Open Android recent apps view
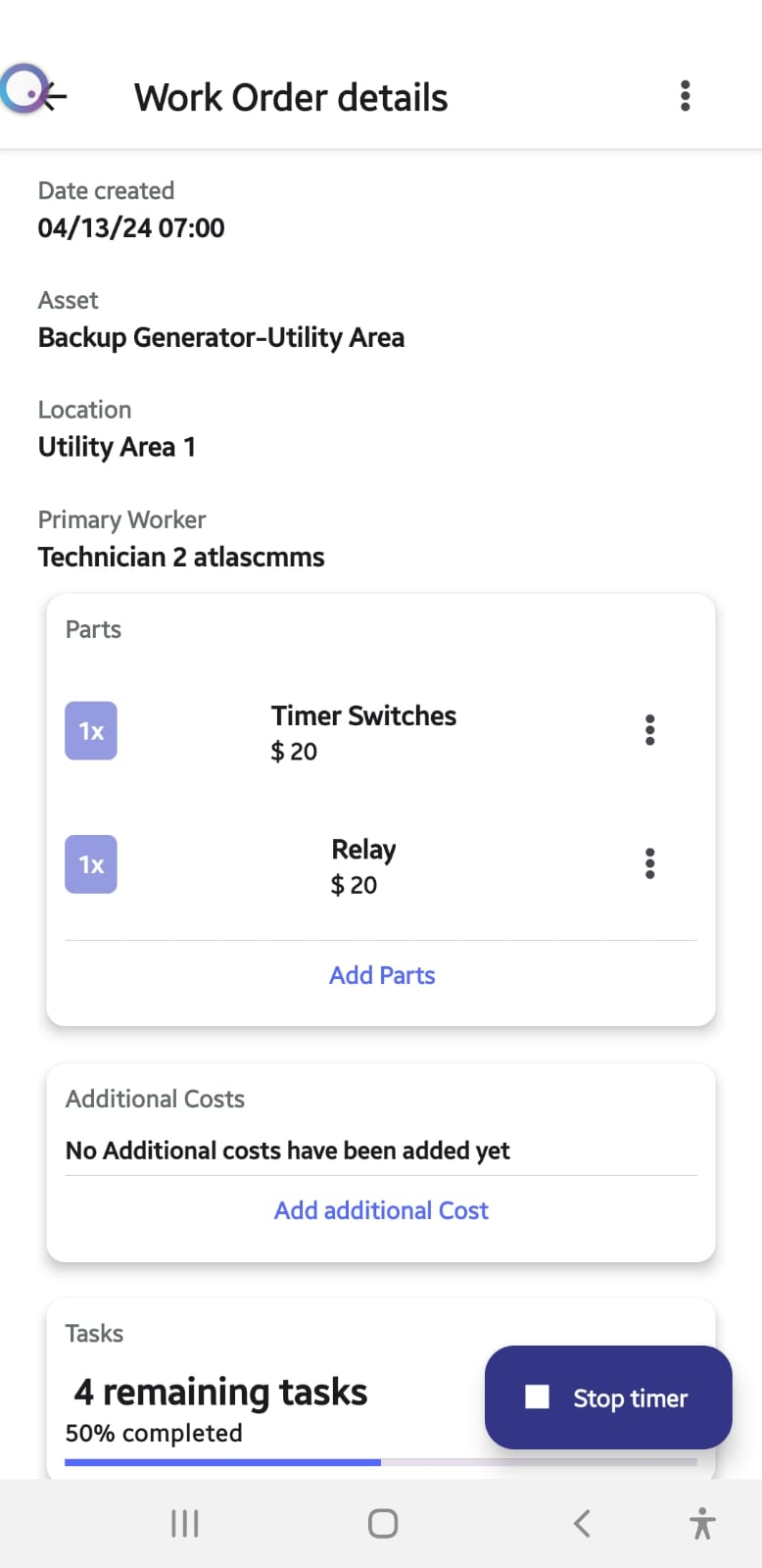This screenshot has width=762, height=1568. pyautogui.click(x=184, y=1523)
